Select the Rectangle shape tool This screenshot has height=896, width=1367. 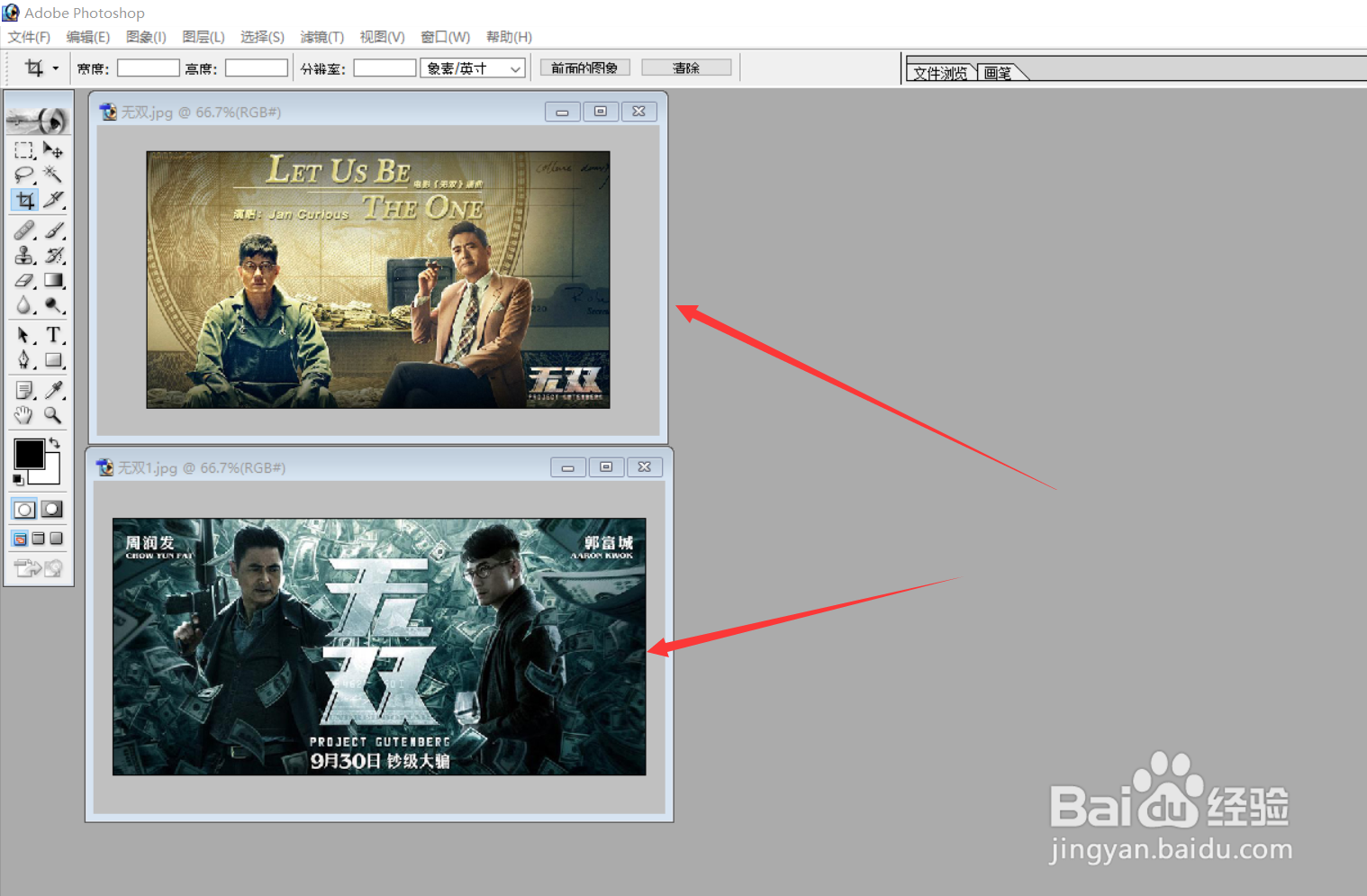53,360
